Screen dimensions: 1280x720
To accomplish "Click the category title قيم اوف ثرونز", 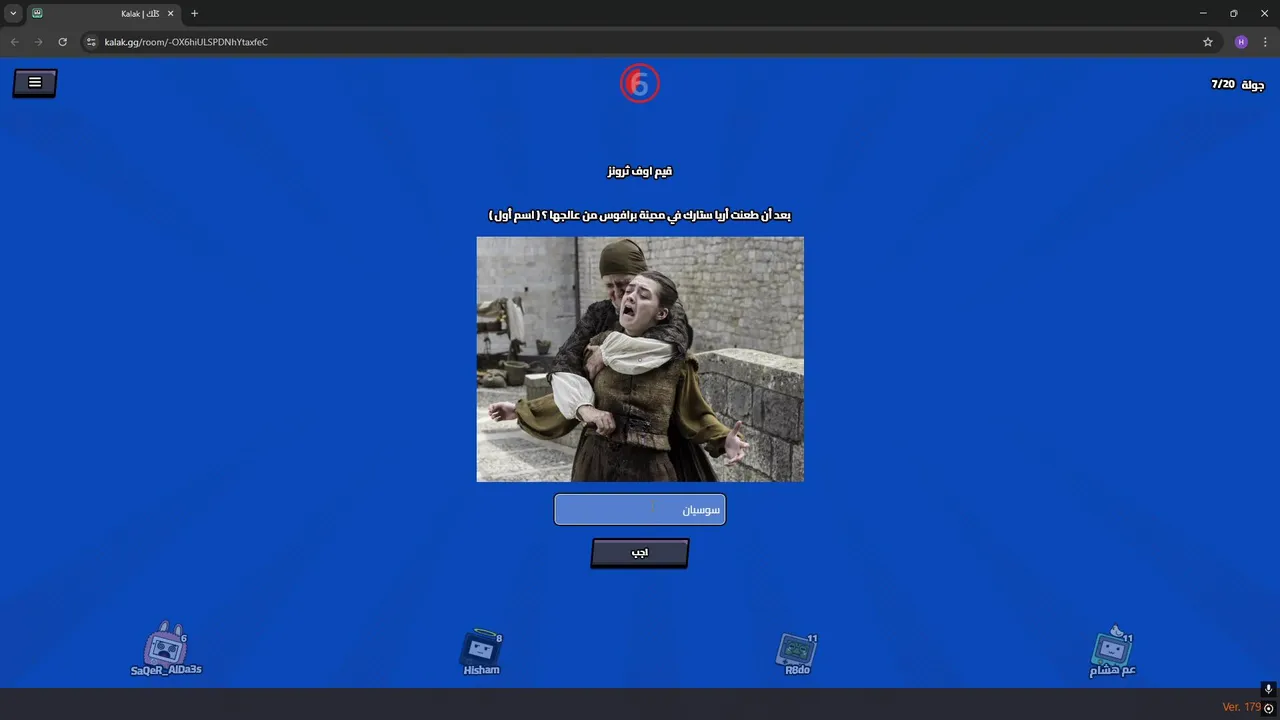I will [640, 171].
